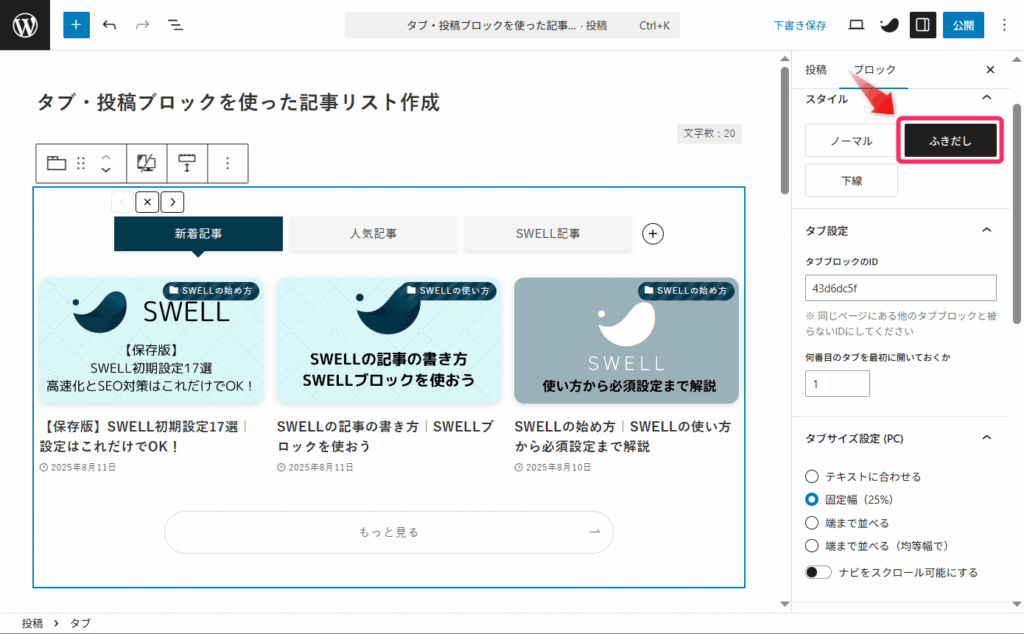1024x634 pixels.
Task: Open the editor options three-dot menu
Action: click(x=1004, y=25)
